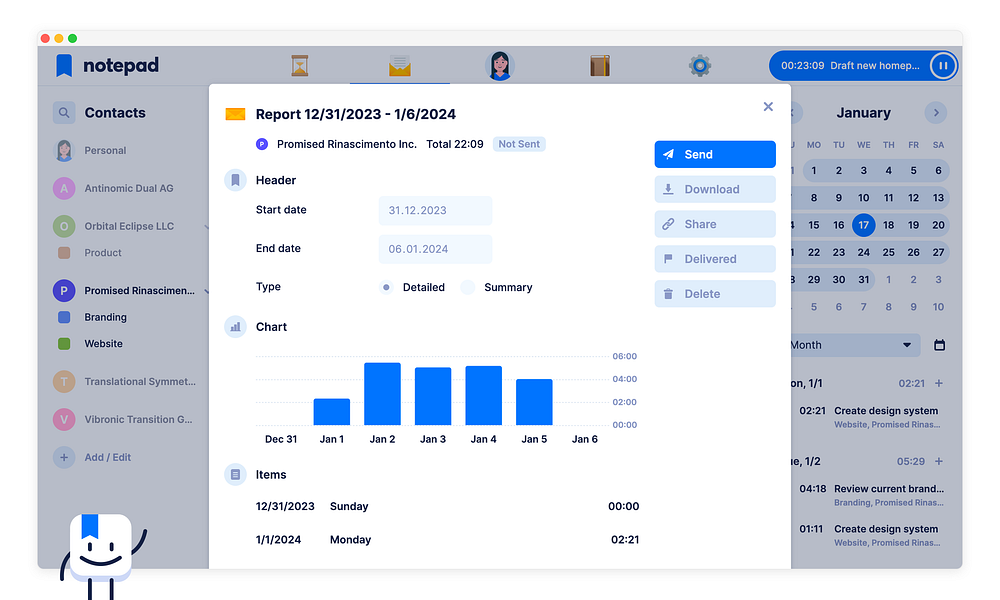Click the Download button
Image resolution: width=1000 pixels, height=600 pixels.
tap(715, 189)
